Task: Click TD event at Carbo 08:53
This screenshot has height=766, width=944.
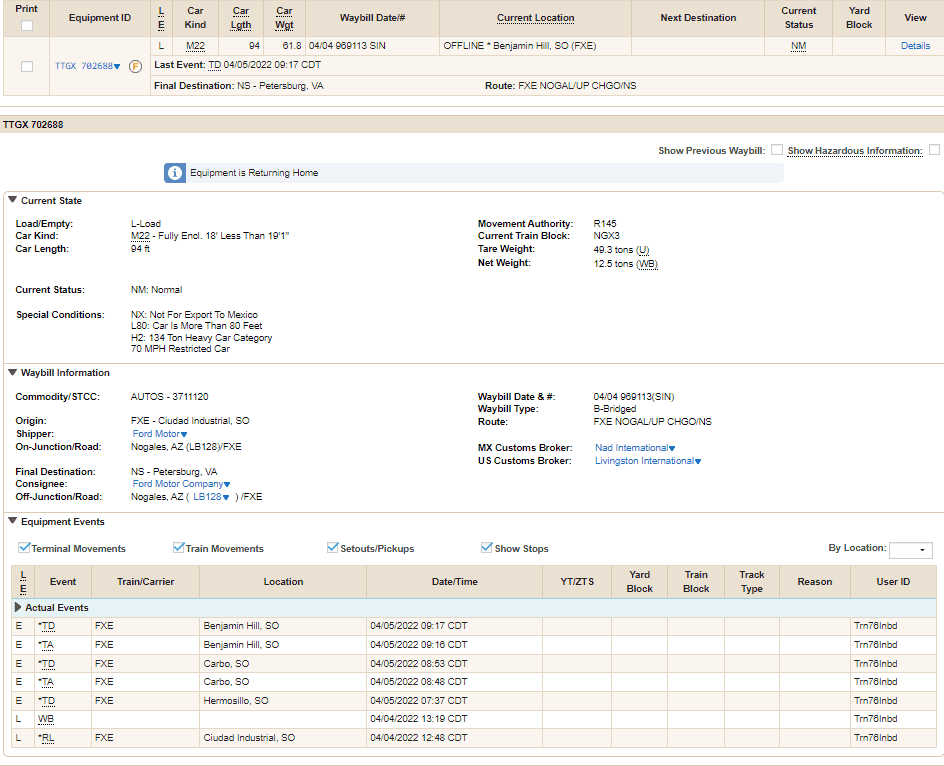Action: click(46, 664)
